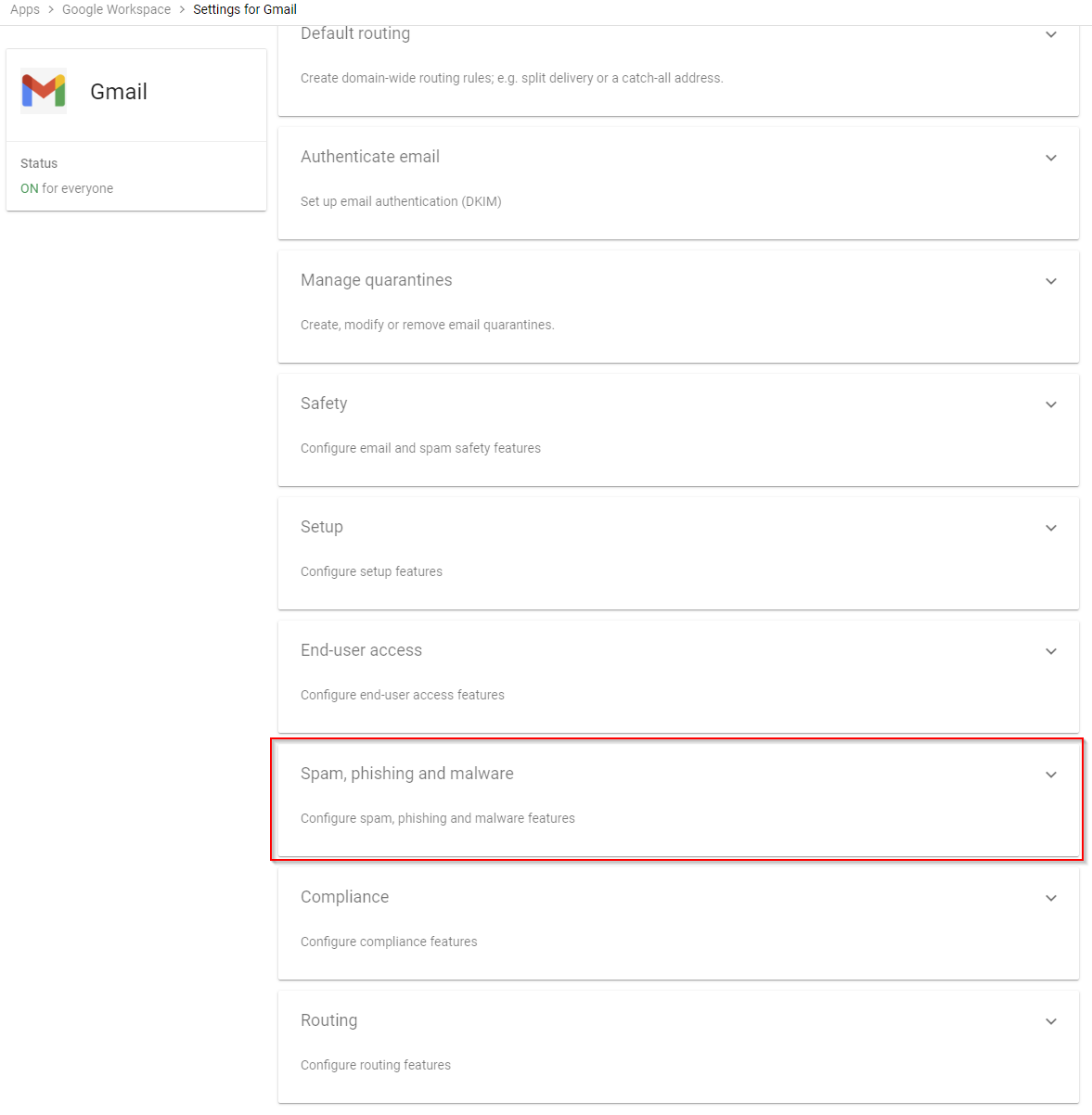Go to Apps in breadcrumb
The width and height of the screenshot is (1092, 1115).
click(25, 9)
